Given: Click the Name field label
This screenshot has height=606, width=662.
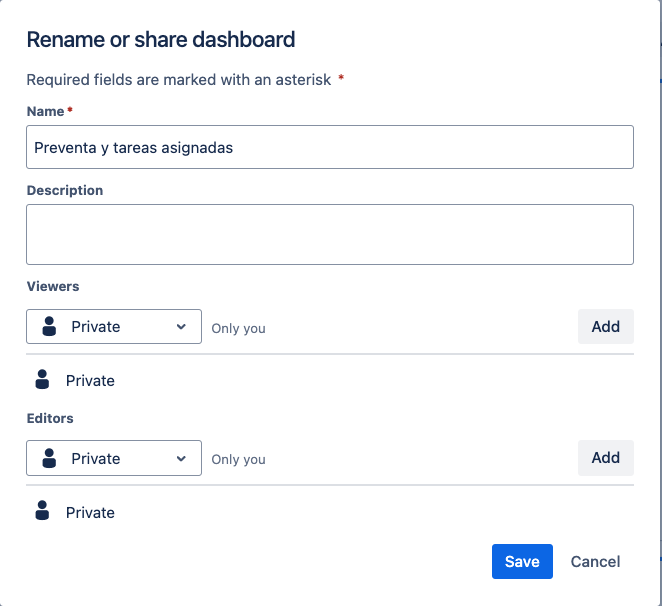Looking at the screenshot, I should click(46, 111).
